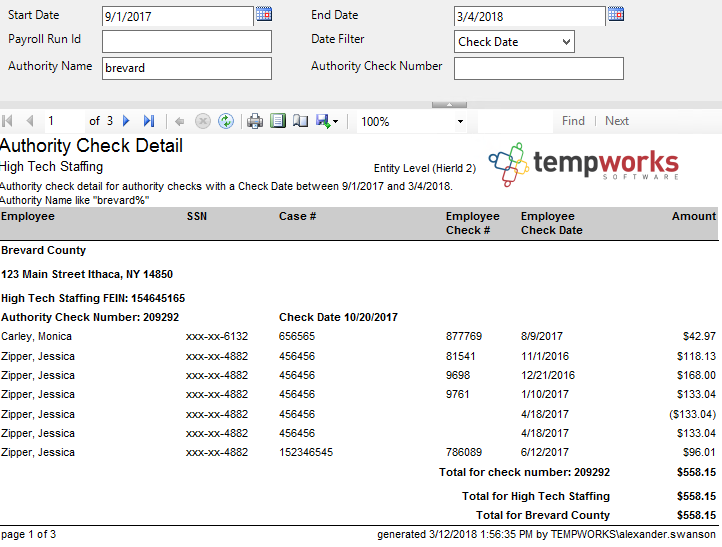Toggle print layout view

tap(278, 121)
